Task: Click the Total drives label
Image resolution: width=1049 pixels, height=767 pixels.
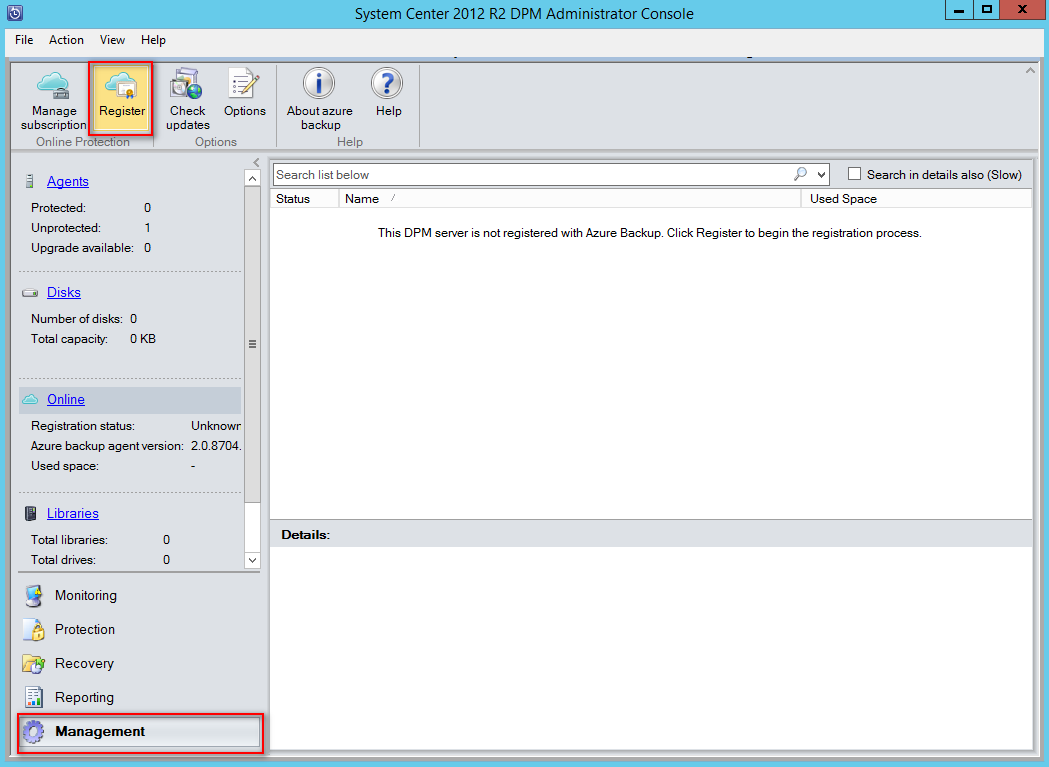Action: [x=63, y=560]
